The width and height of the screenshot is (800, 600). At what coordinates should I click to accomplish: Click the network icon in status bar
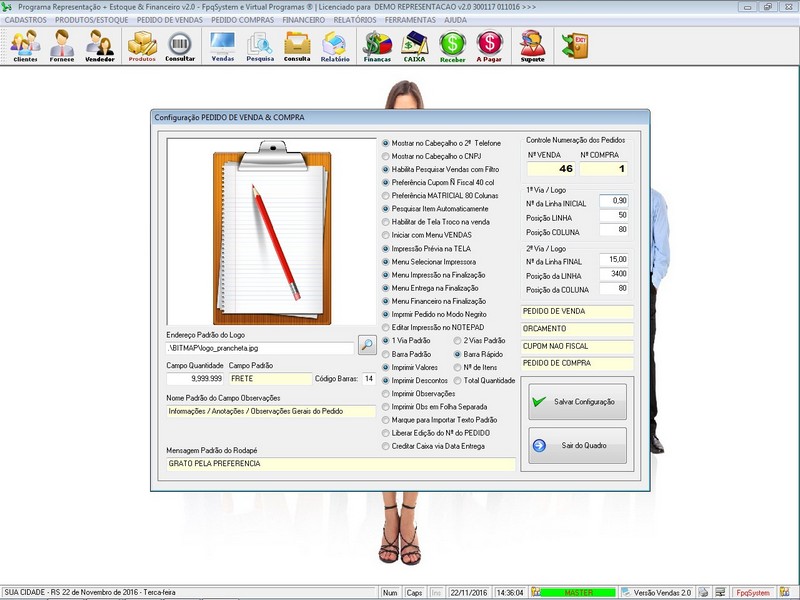[x=720, y=592]
